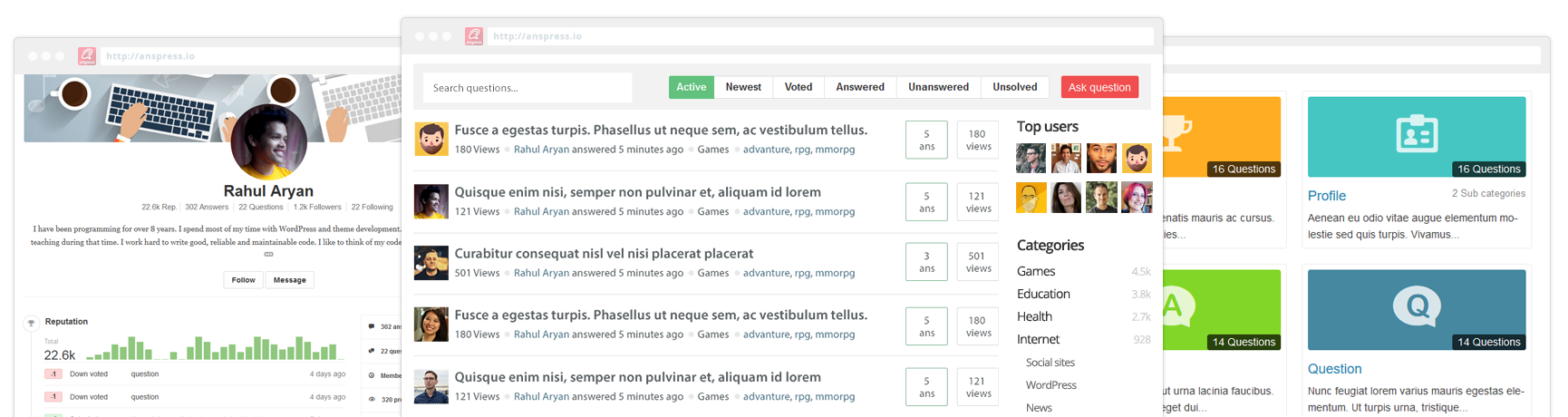1568x417 pixels.
Task: Switch to the Unsolved tab
Action: [1015, 87]
